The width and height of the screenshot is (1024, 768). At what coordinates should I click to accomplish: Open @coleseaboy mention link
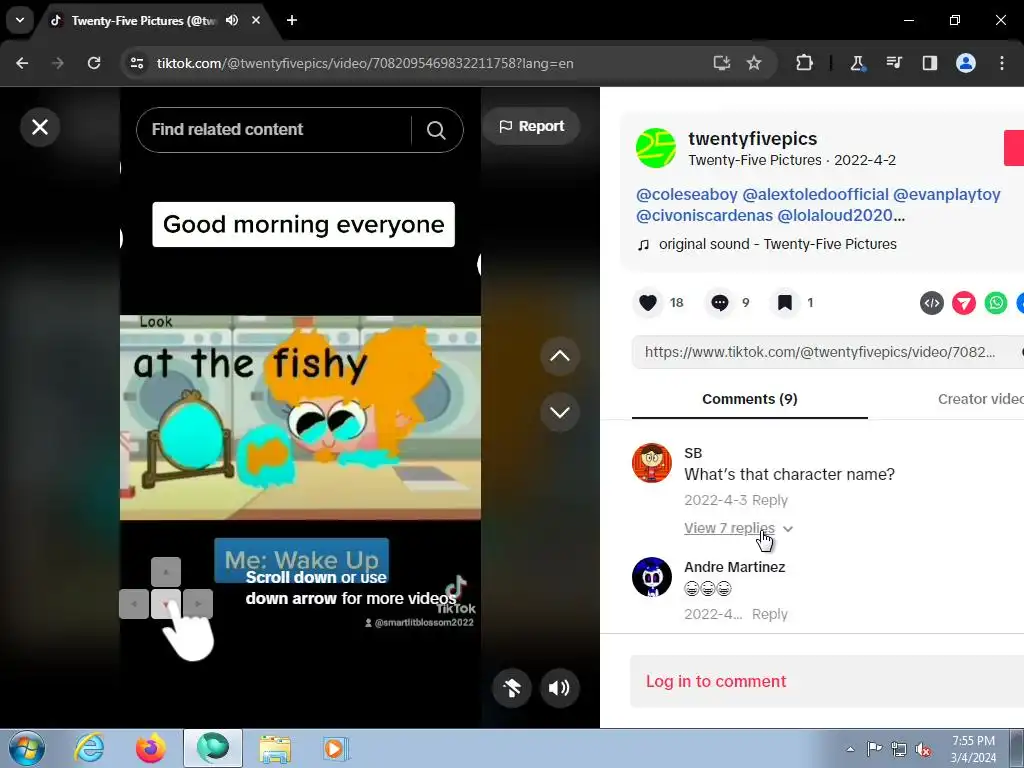[x=686, y=195]
